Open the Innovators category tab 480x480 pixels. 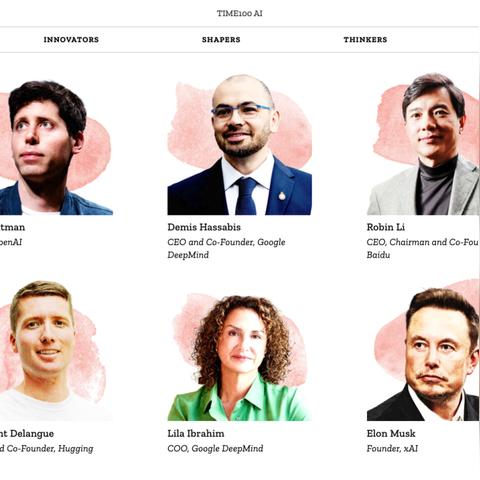pos(71,39)
